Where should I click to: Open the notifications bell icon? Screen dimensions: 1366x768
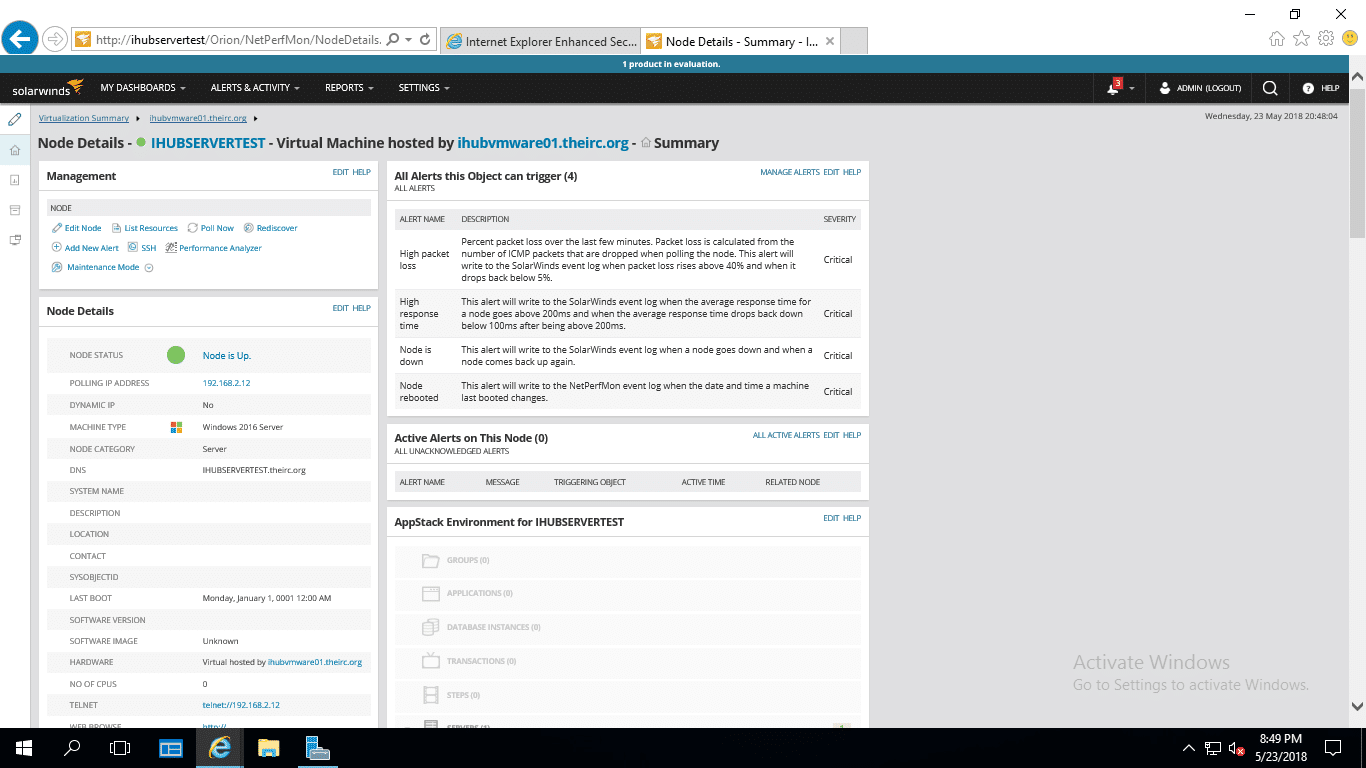[1113, 88]
